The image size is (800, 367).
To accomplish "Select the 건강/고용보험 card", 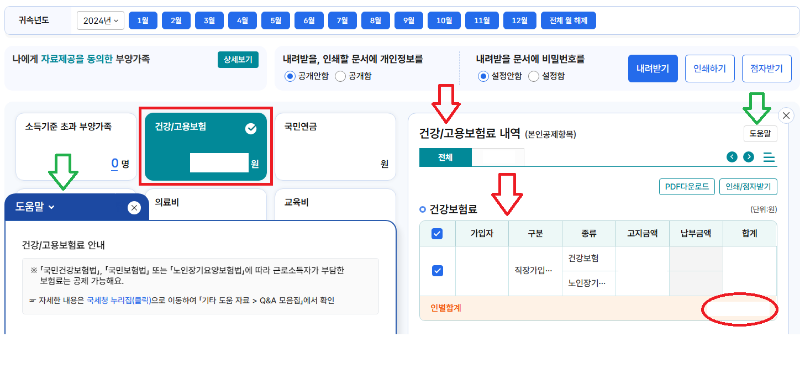I will click(206, 147).
